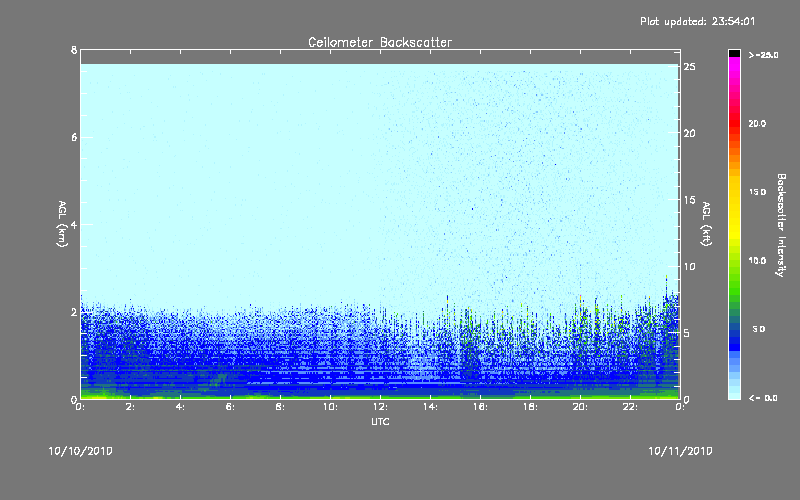Click the 8 tick on the km axis
This screenshot has width=800, height=500.
[x=74, y=50]
